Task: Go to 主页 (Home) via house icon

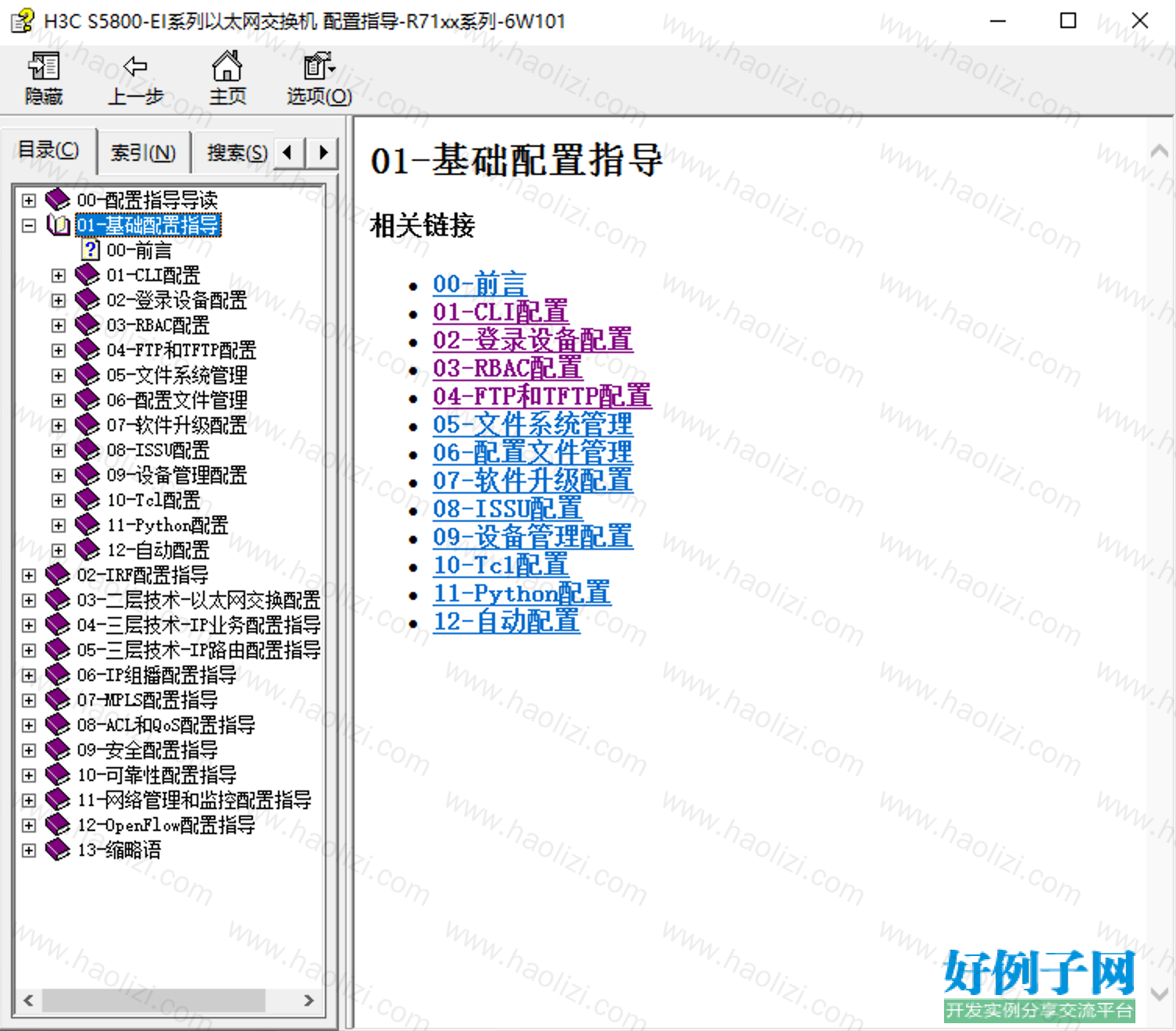Action: click(x=227, y=66)
